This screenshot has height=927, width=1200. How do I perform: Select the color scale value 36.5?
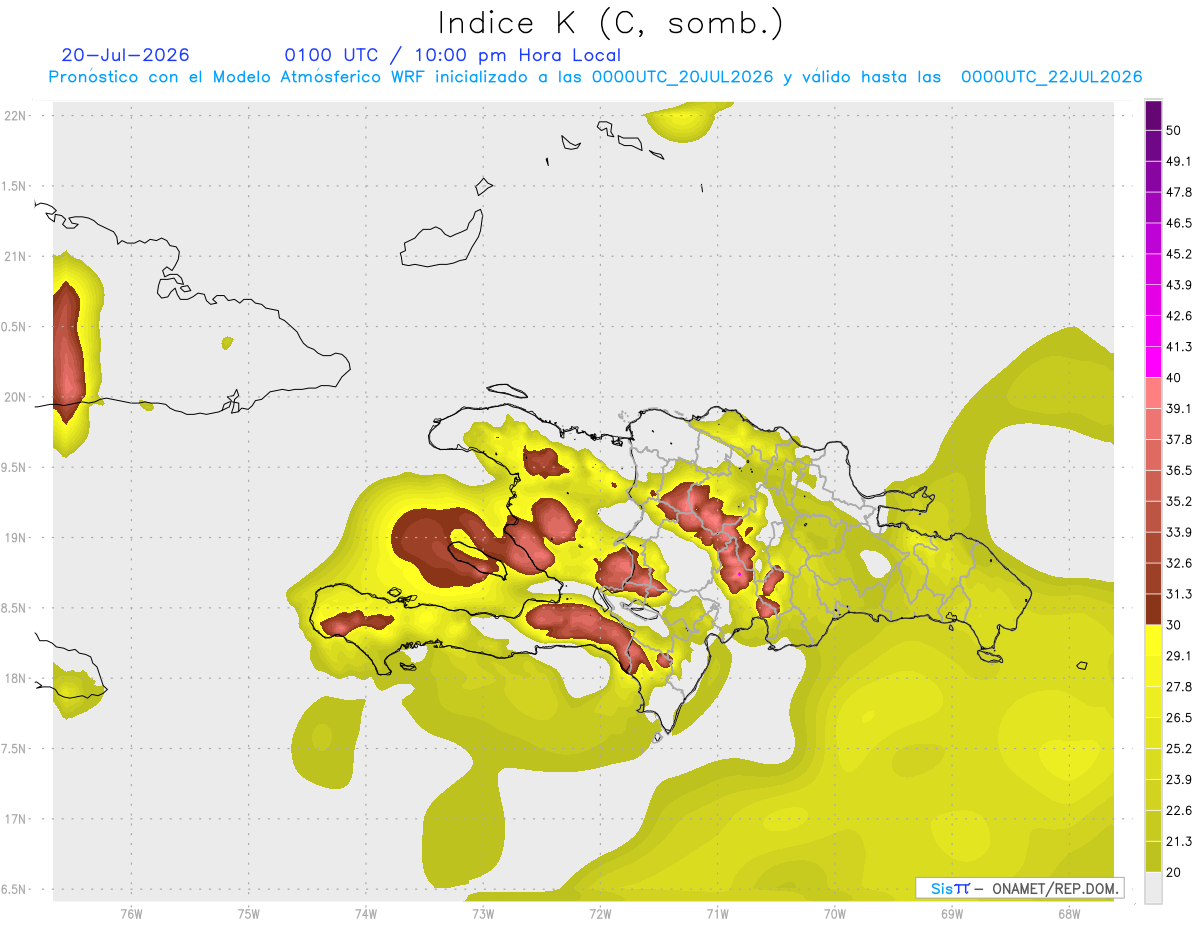coord(1179,470)
